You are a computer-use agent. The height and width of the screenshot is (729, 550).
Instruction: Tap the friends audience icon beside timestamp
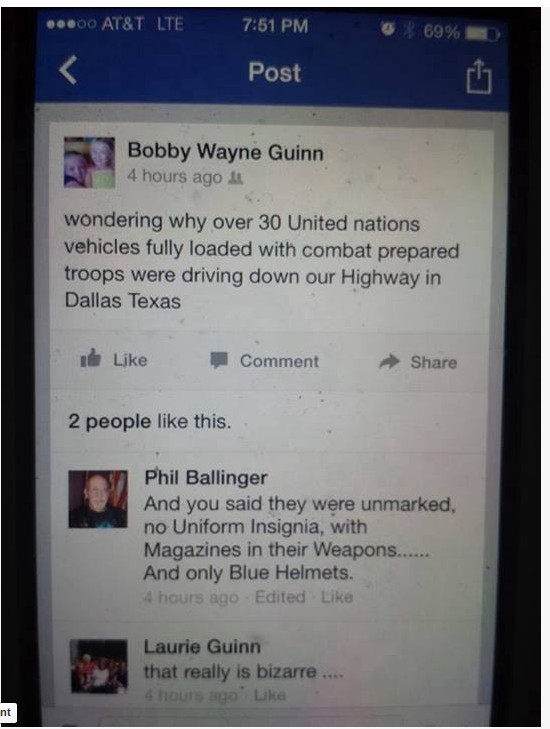[x=236, y=178]
